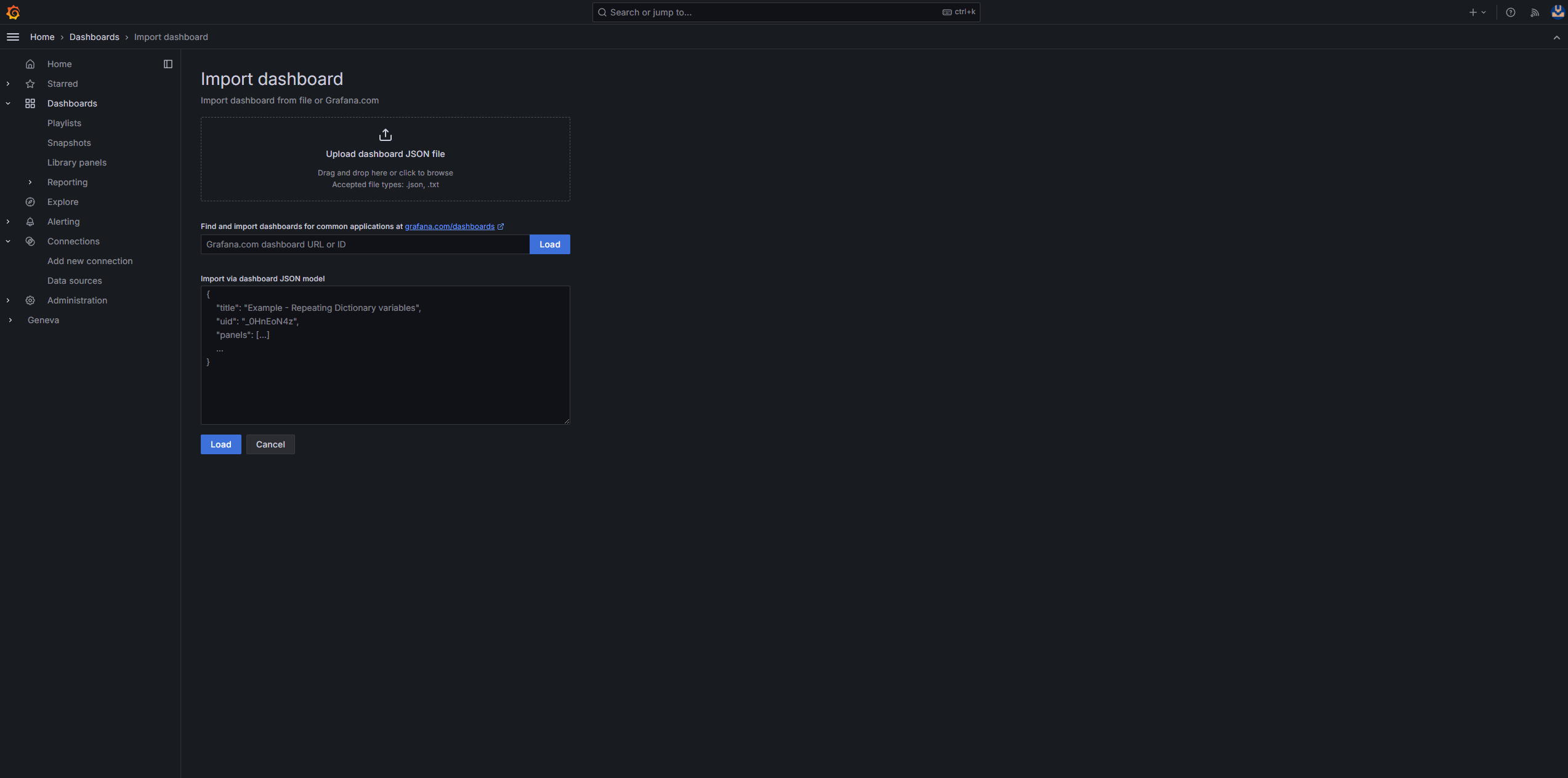Click the Grafana logo icon
Screen dimensions: 1568x778
[x=13, y=12]
